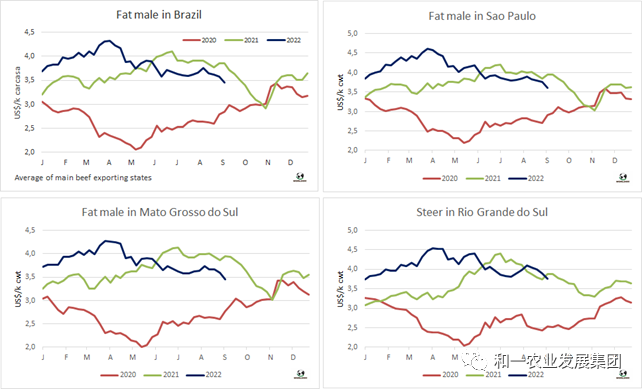Click the globe logo in Brazil chart
The width and height of the screenshot is (642, 389).
pyautogui.click(x=300, y=177)
